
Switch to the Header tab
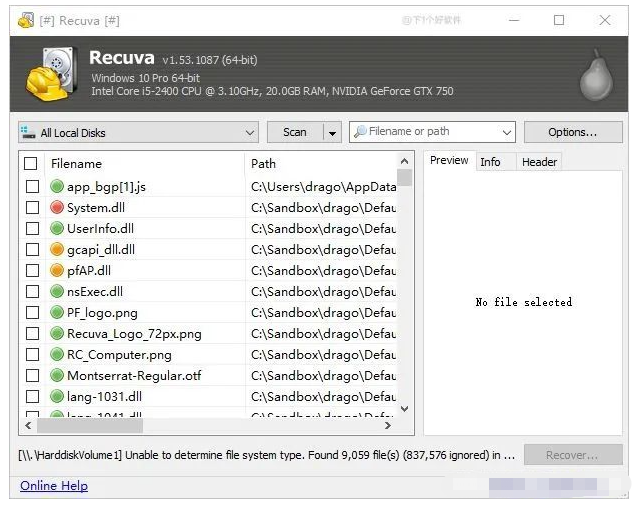[x=539, y=161]
